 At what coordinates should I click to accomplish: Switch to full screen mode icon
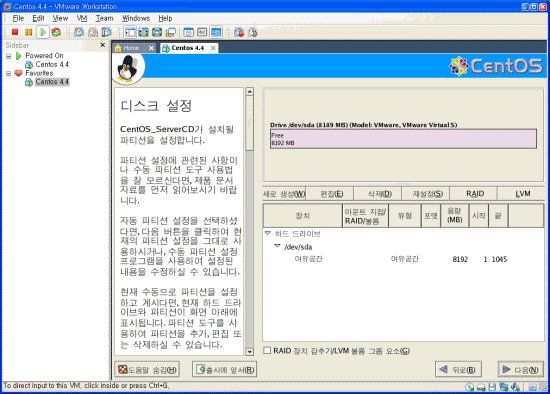coord(157,32)
